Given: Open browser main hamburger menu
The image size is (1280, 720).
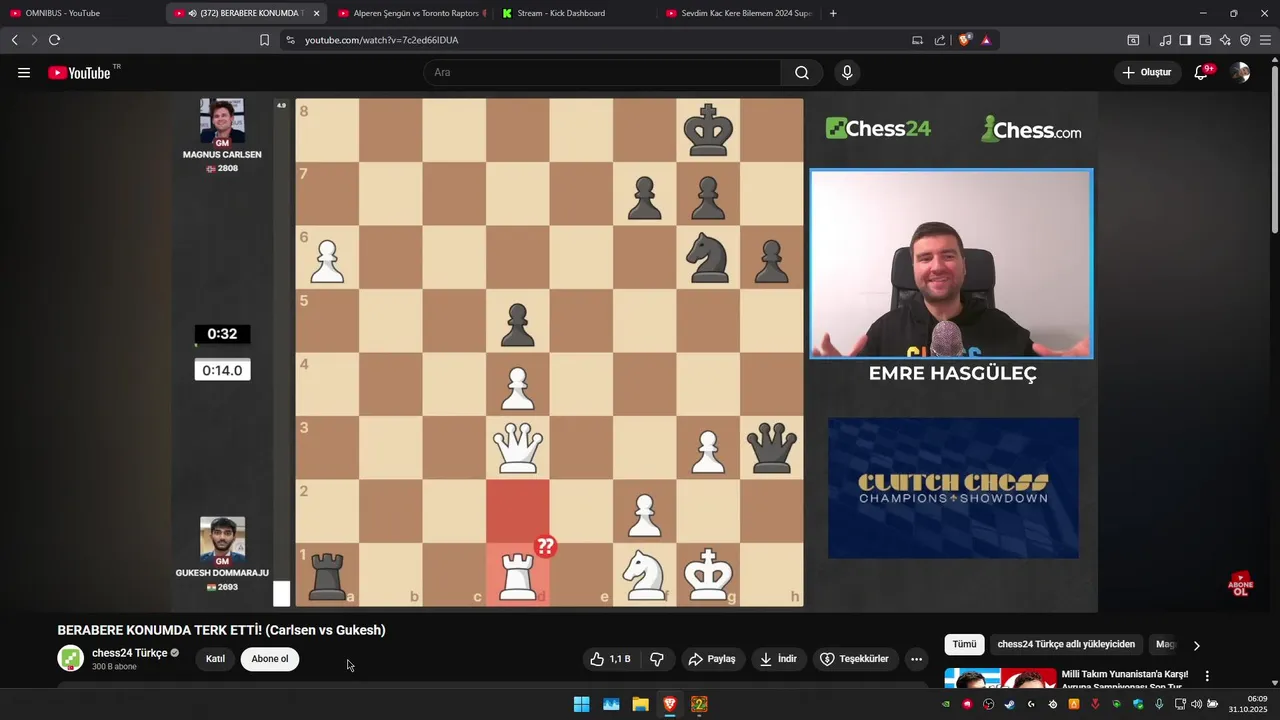Looking at the screenshot, I should [1266, 40].
